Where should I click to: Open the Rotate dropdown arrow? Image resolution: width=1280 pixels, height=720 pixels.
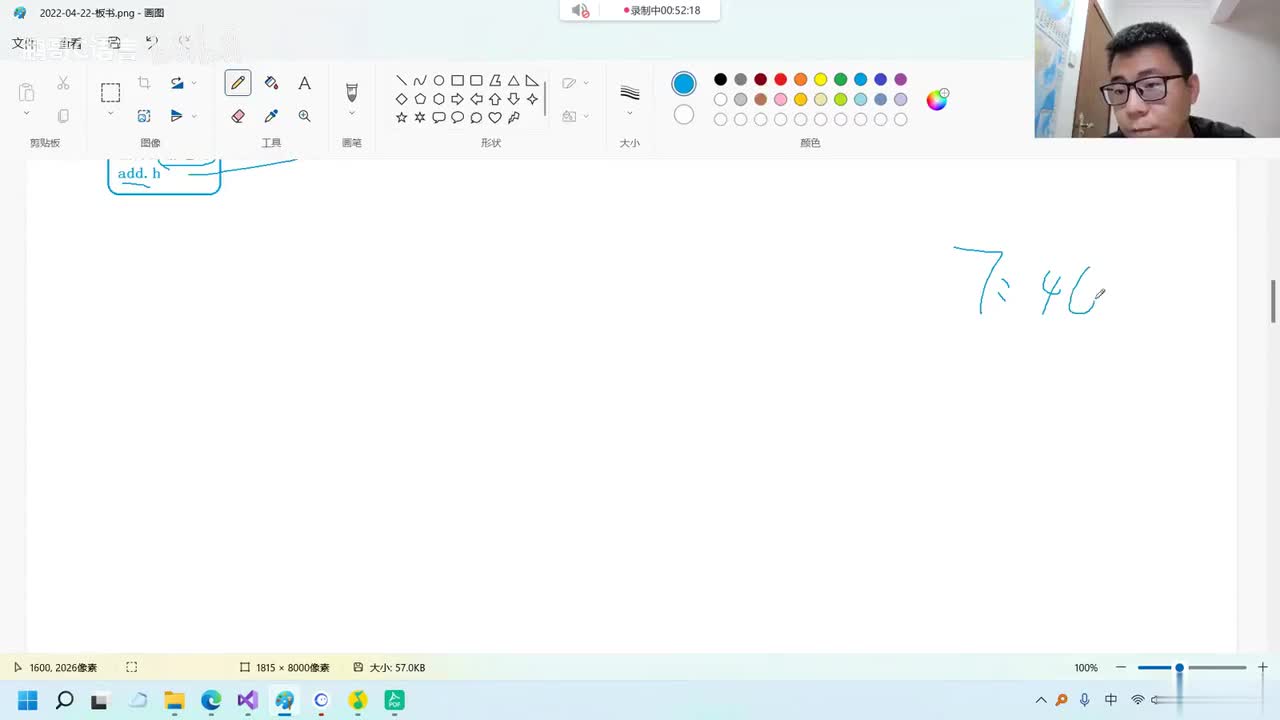194,83
